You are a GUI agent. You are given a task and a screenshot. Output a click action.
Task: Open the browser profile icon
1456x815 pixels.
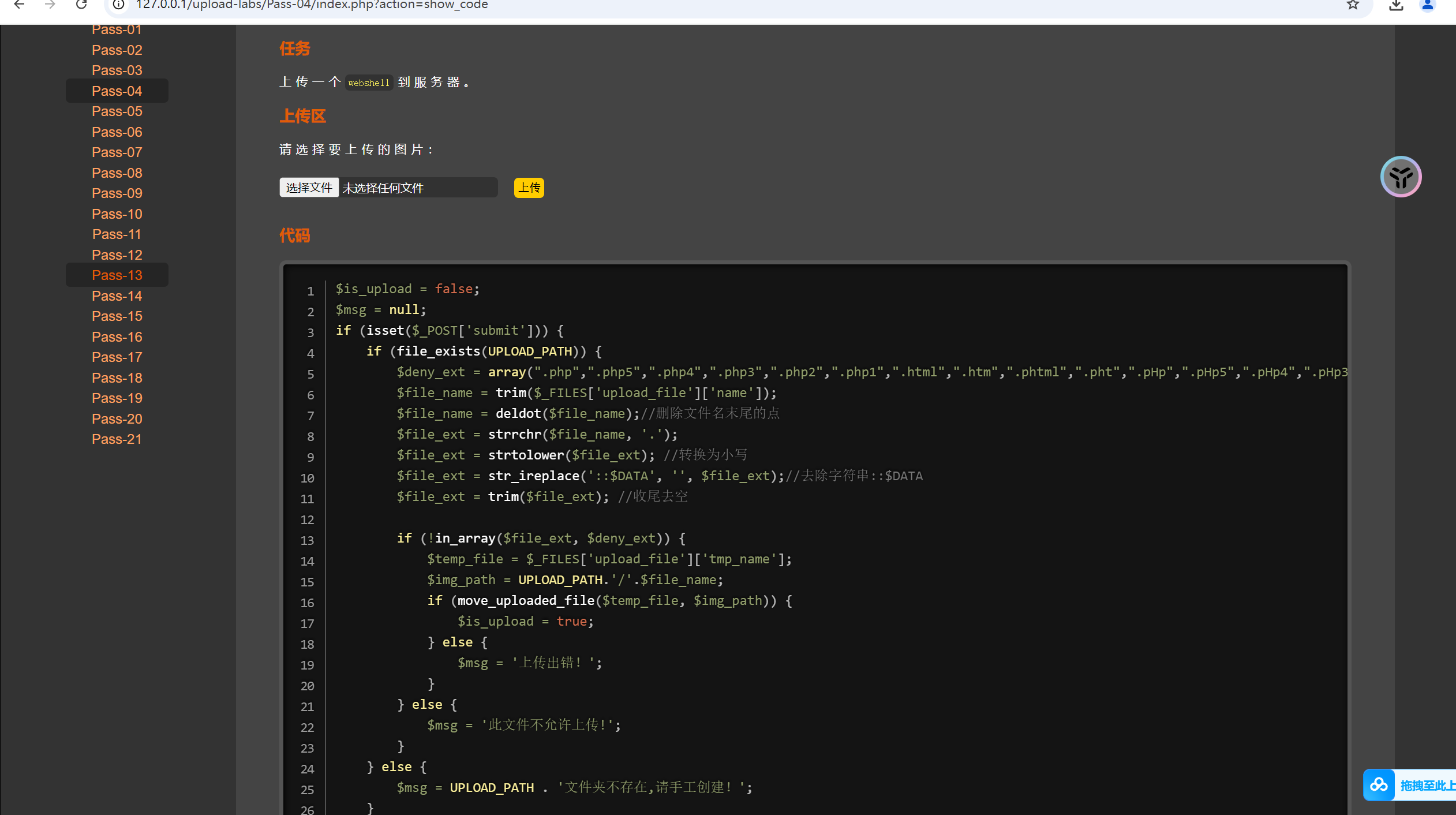[1428, 5]
